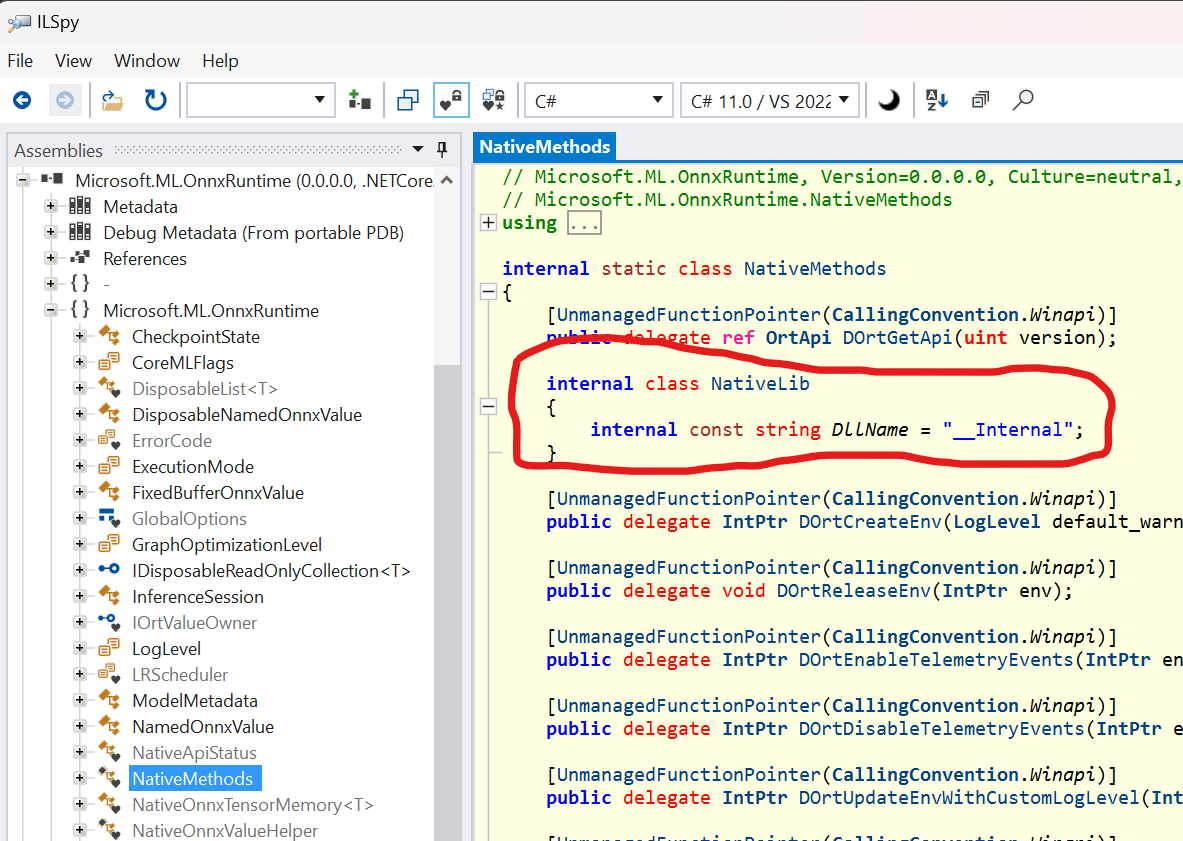This screenshot has height=841, width=1183.
Task: Select LRScheduler in the tree
Action: coord(180,674)
